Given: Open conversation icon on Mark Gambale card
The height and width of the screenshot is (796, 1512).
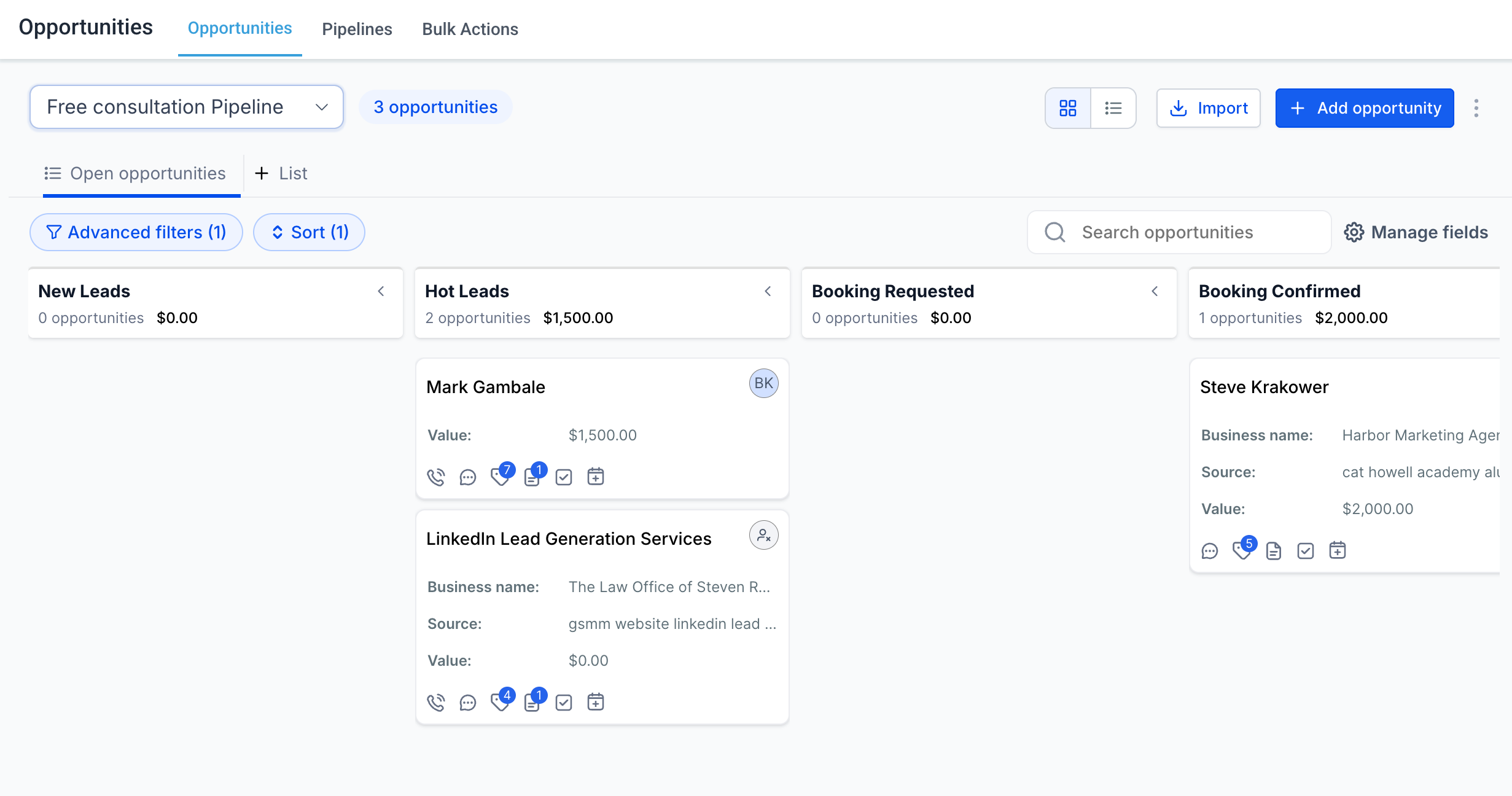Looking at the screenshot, I should (x=468, y=477).
